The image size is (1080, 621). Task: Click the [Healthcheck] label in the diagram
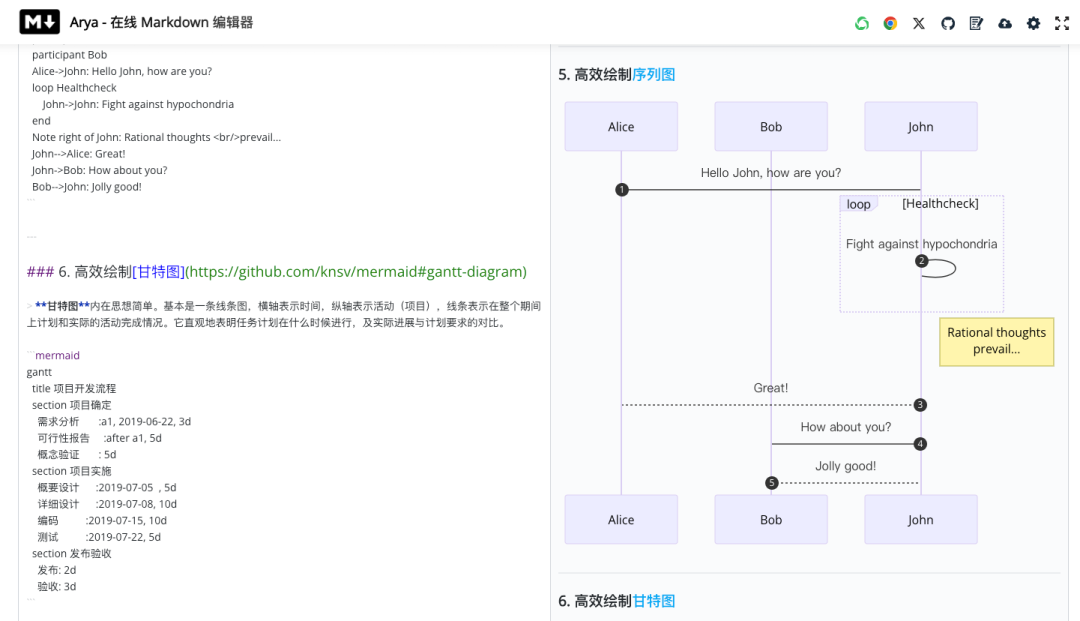point(940,204)
